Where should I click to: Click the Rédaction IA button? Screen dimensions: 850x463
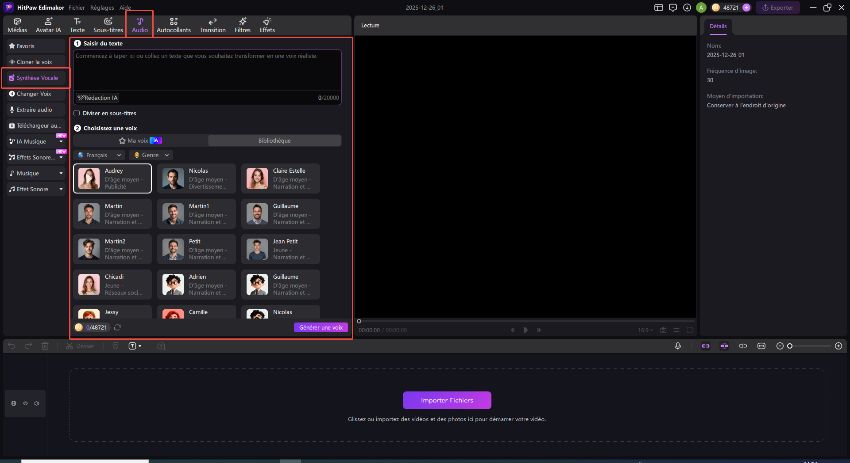click(x=98, y=98)
